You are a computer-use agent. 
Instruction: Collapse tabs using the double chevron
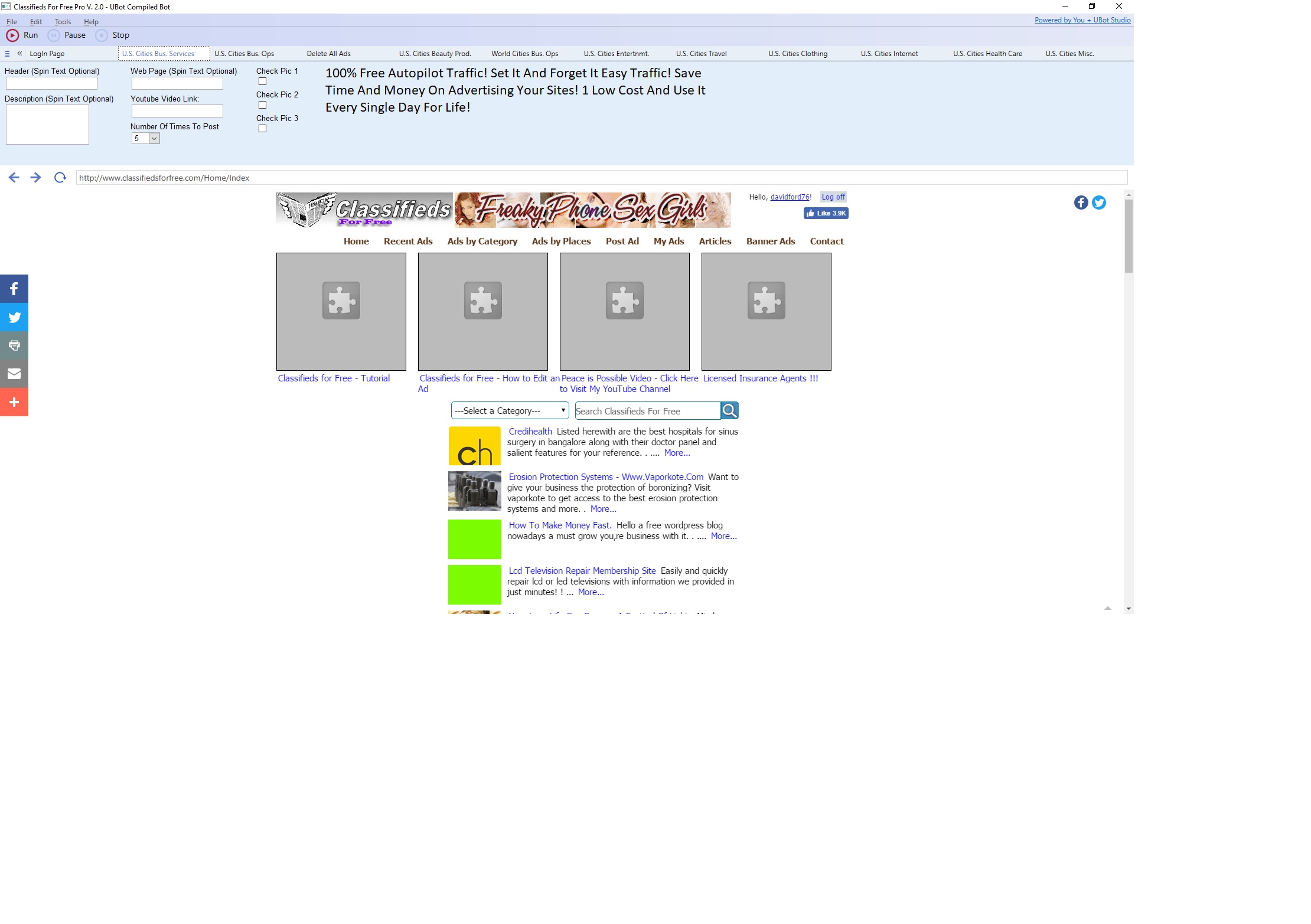[19, 54]
